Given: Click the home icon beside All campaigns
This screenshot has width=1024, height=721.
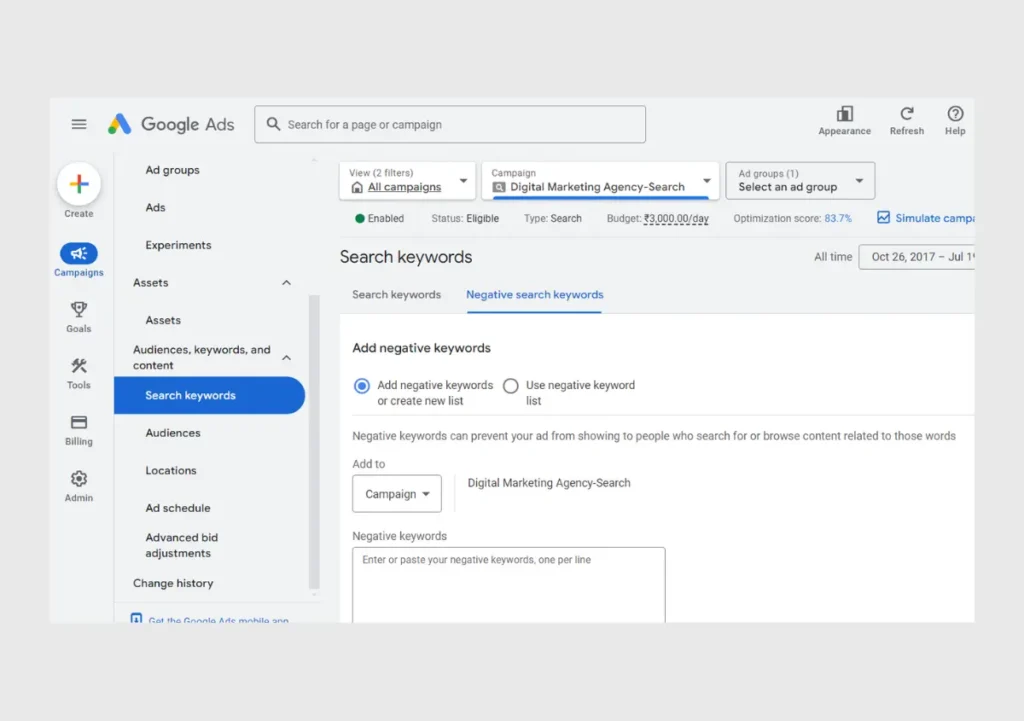Looking at the screenshot, I should 357,187.
